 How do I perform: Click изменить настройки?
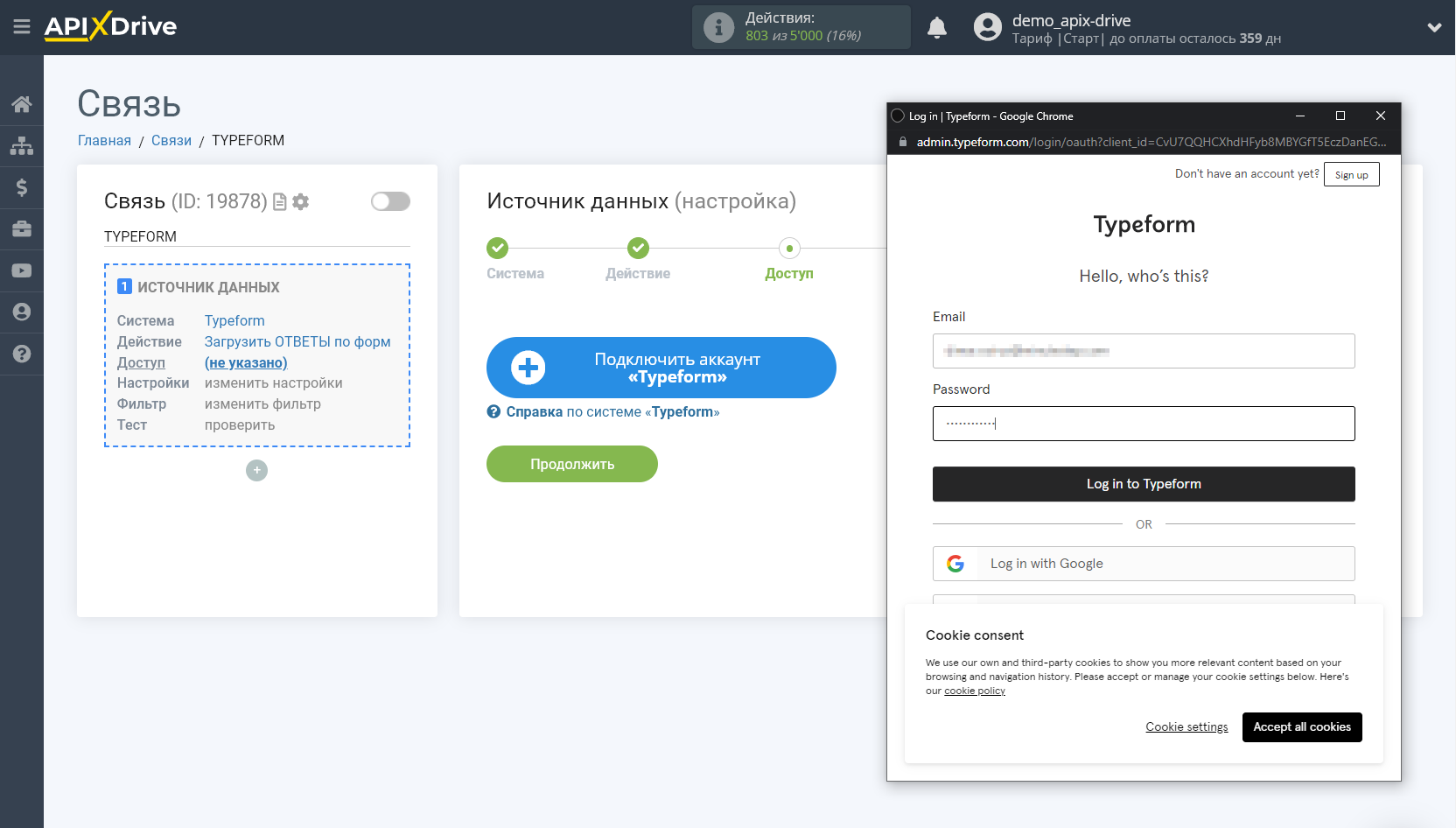pyautogui.click(x=274, y=383)
